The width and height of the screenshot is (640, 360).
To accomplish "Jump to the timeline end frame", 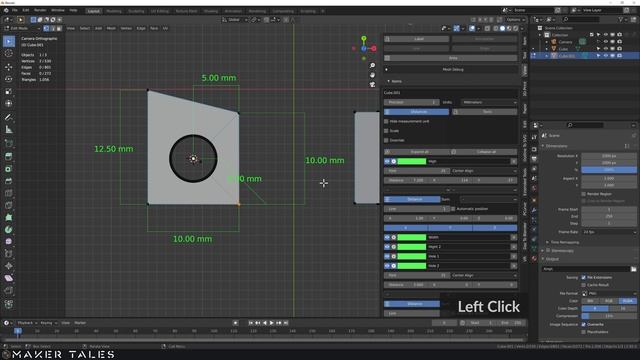I will tap(286, 323).
